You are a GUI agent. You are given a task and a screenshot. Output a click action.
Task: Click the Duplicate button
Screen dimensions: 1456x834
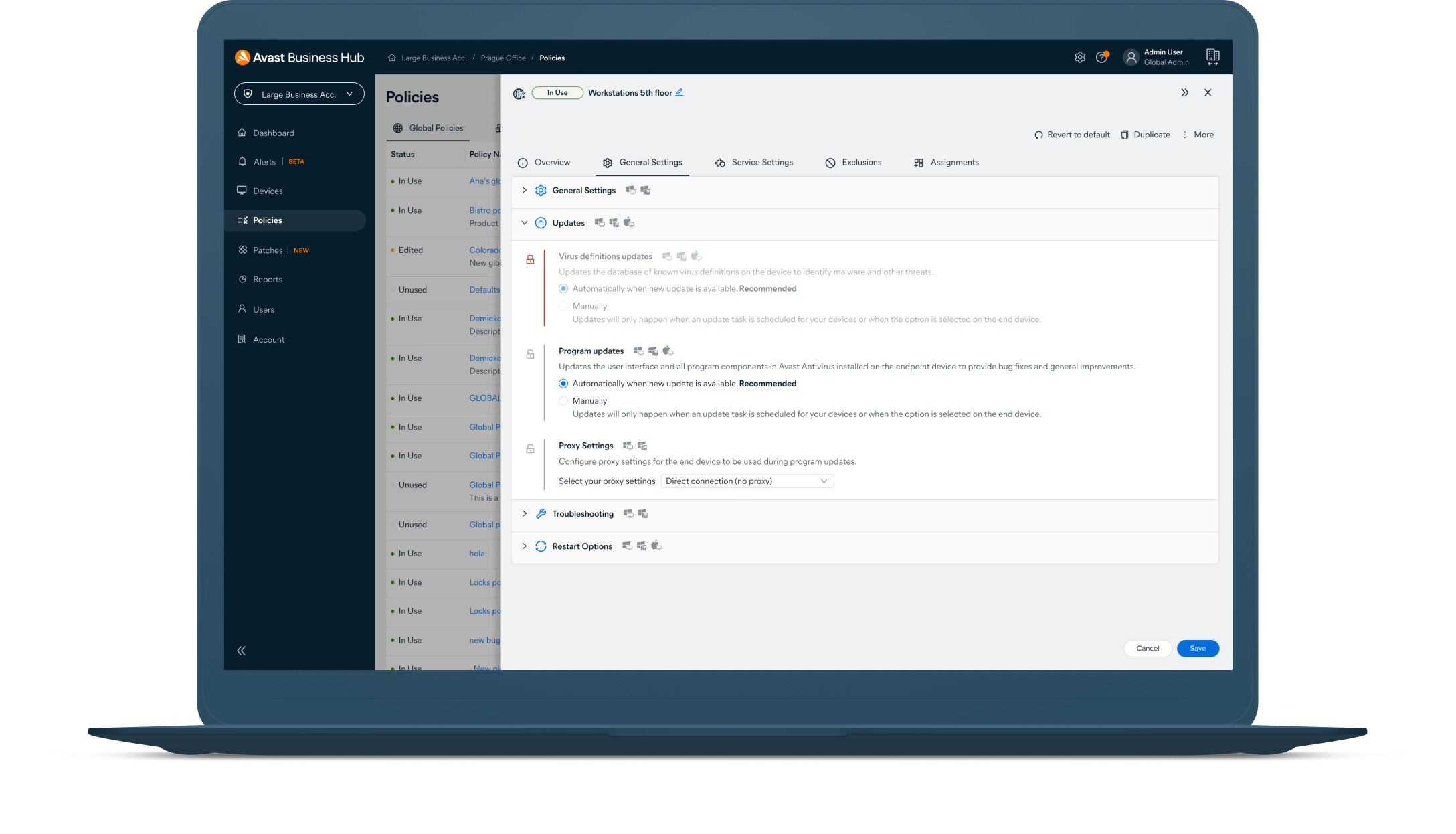coord(1152,134)
